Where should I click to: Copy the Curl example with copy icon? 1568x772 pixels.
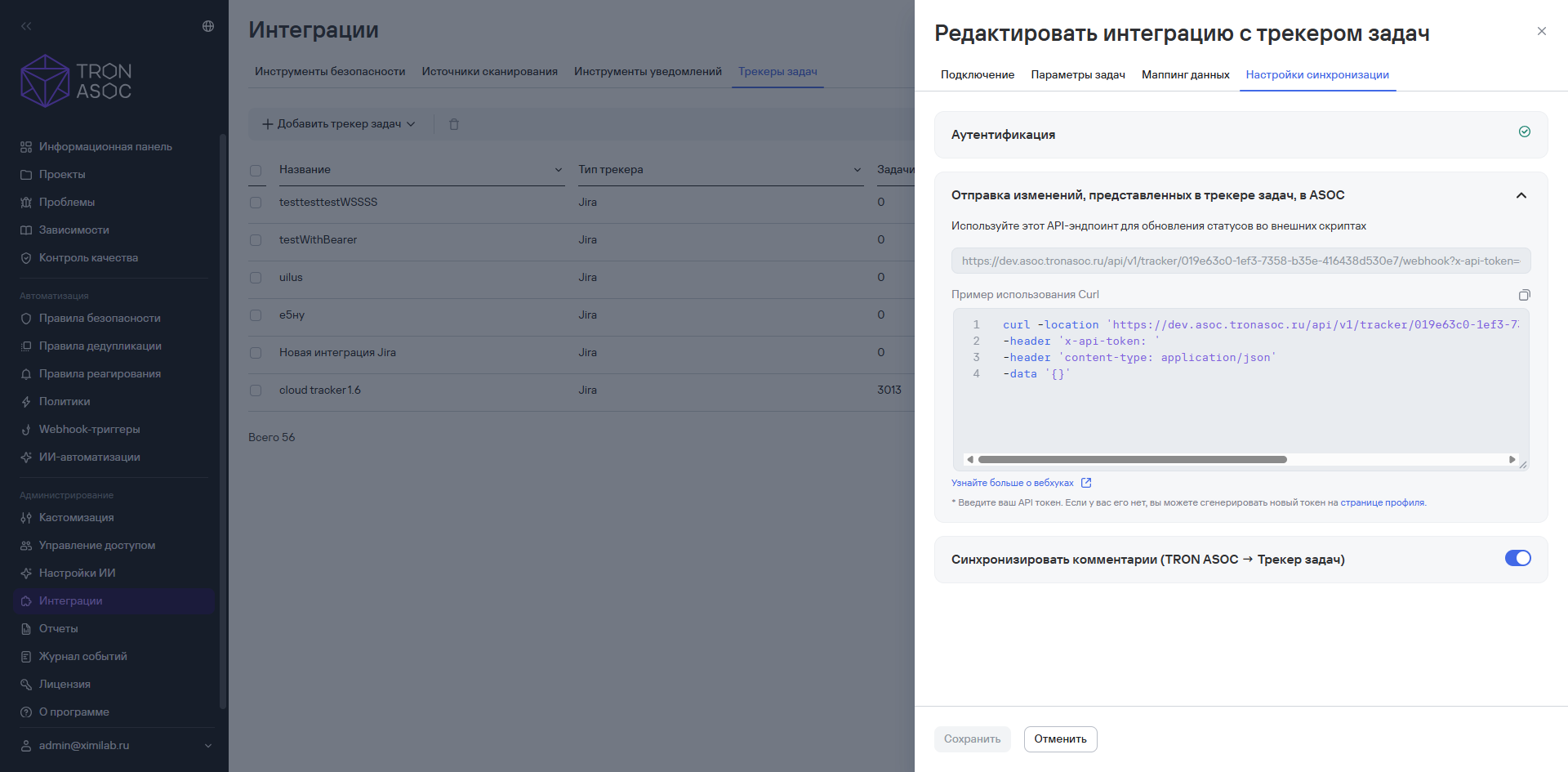[1524, 295]
